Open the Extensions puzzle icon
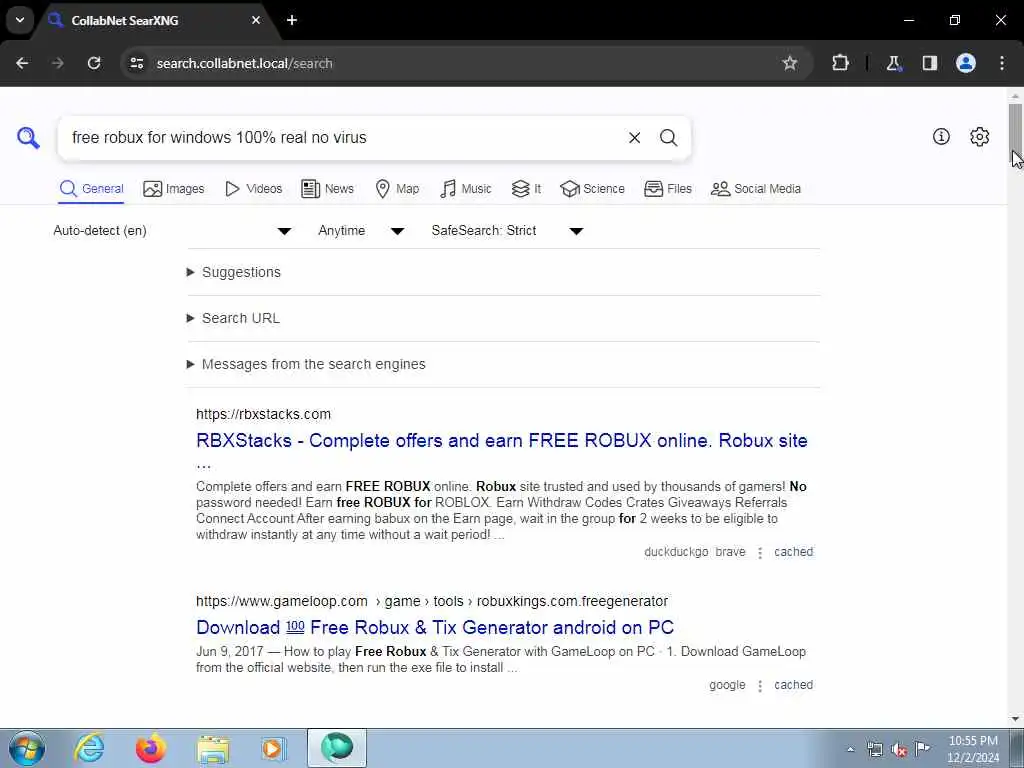Viewport: 1024px width, 768px height. tap(840, 63)
